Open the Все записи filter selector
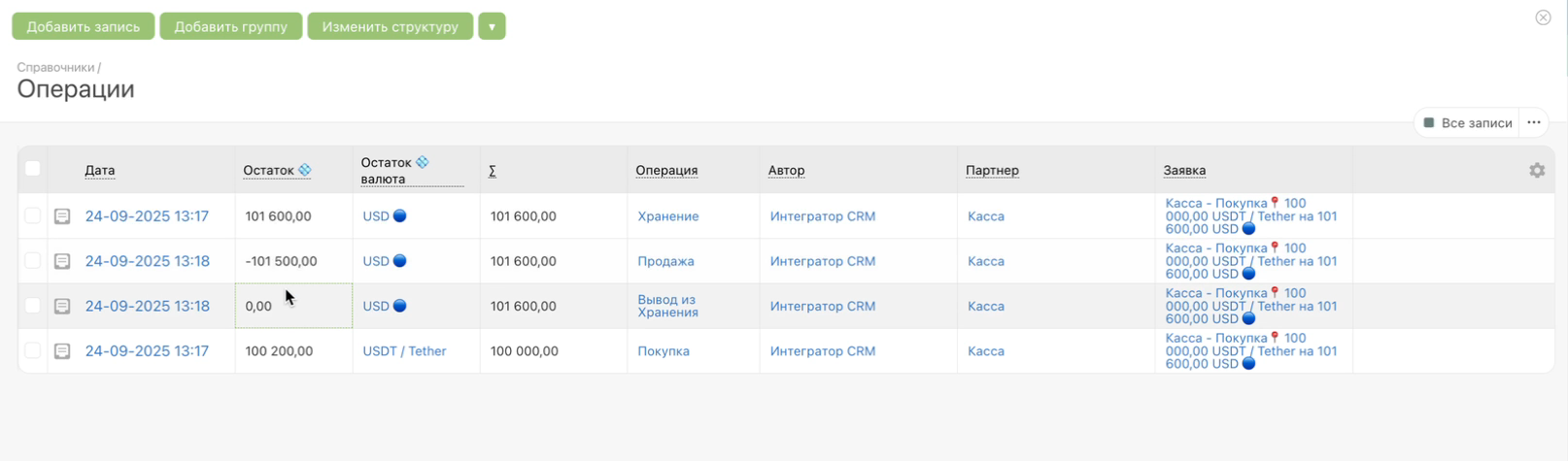The width and height of the screenshot is (1568, 461). click(1467, 122)
